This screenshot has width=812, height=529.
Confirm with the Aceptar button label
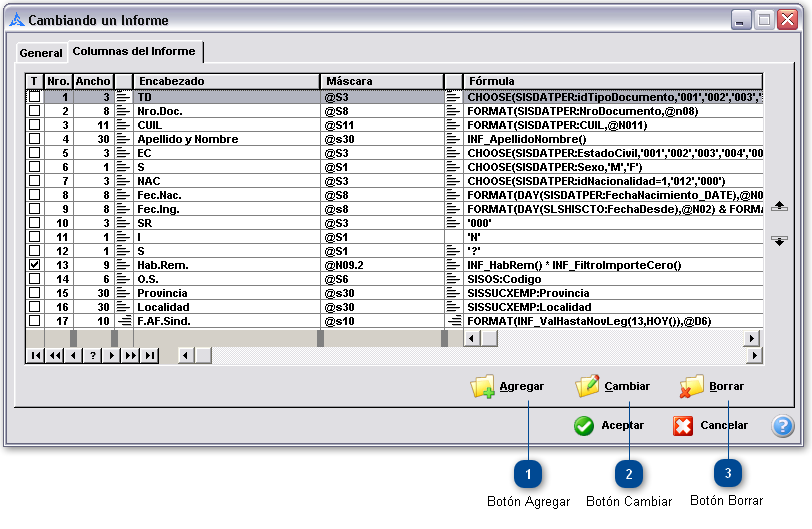pyautogui.click(x=622, y=425)
